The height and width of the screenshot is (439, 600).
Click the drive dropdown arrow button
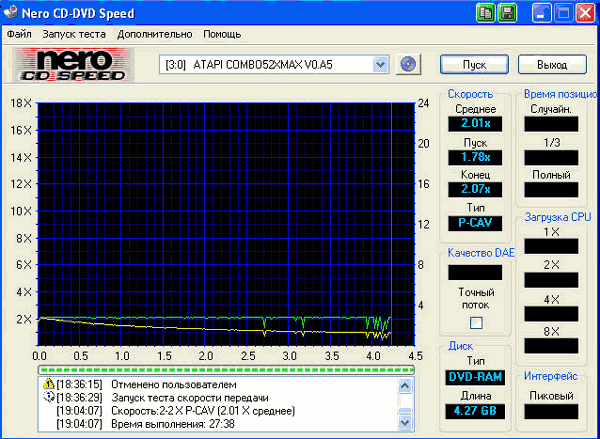[380, 65]
